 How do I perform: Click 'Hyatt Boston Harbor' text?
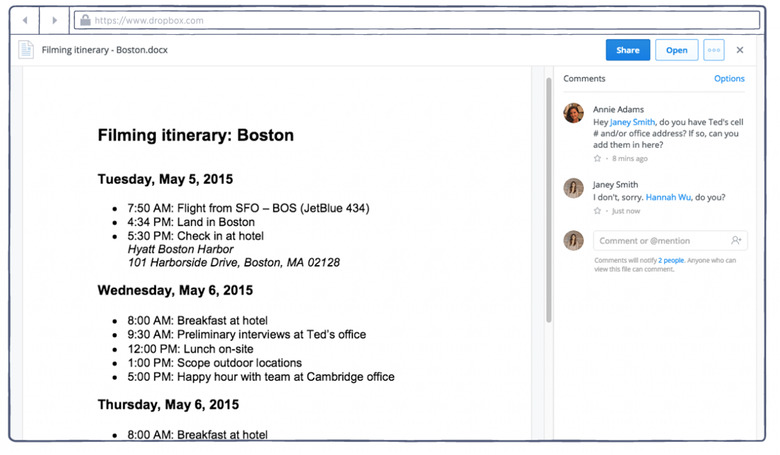pos(181,249)
